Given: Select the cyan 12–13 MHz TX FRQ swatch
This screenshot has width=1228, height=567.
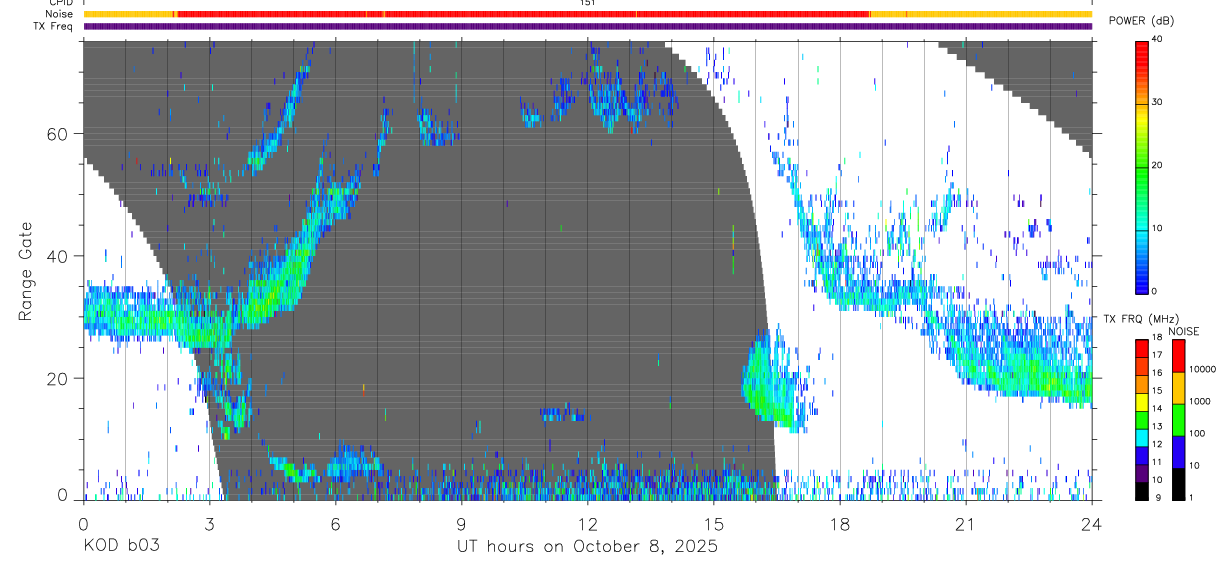Looking at the screenshot, I should click(x=1141, y=438).
